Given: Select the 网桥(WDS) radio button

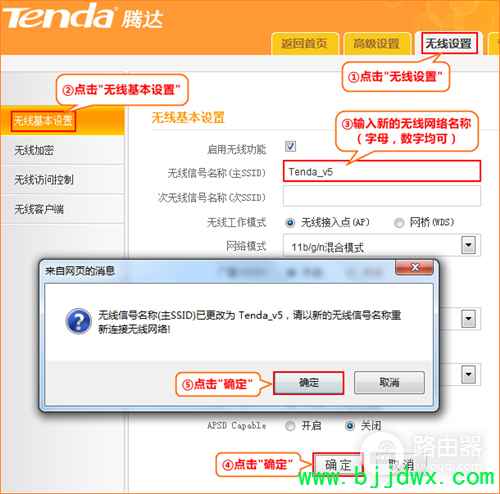Looking at the screenshot, I should pyautogui.click(x=399, y=222).
